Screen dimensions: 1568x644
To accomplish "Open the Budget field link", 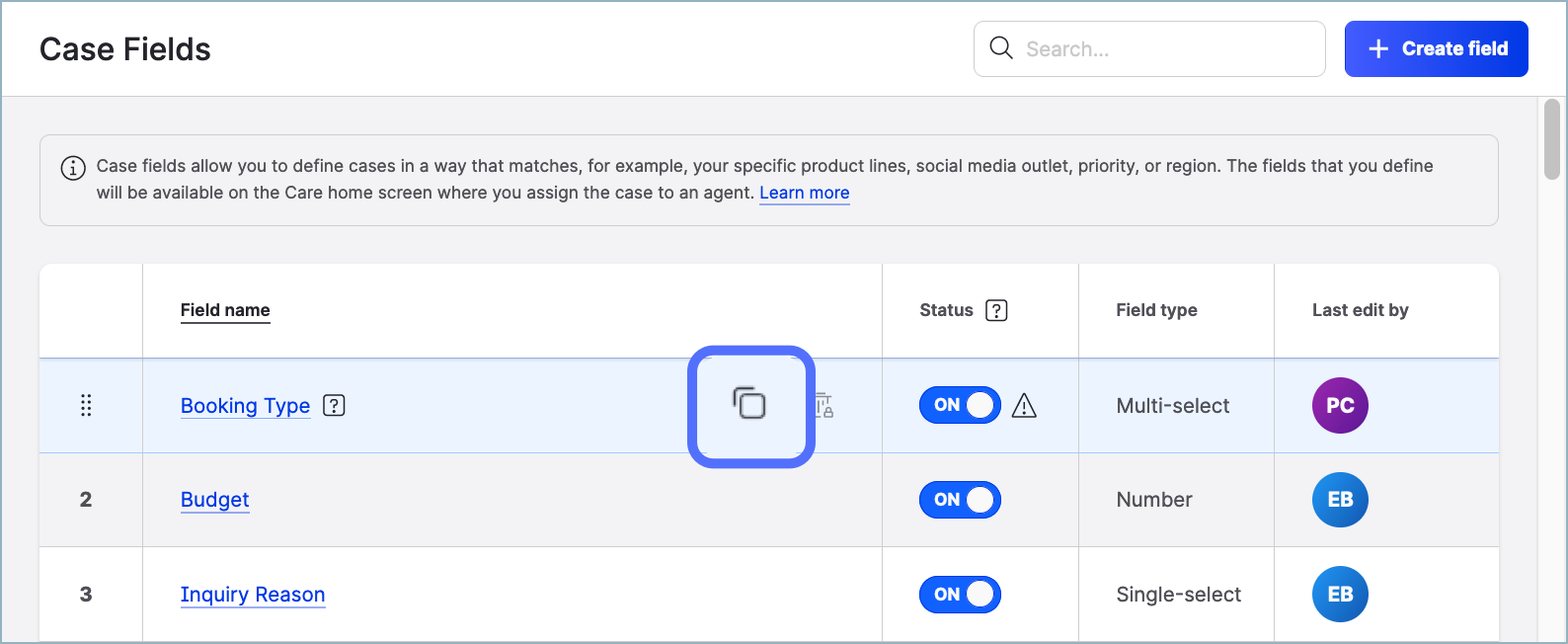I will pos(214,500).
